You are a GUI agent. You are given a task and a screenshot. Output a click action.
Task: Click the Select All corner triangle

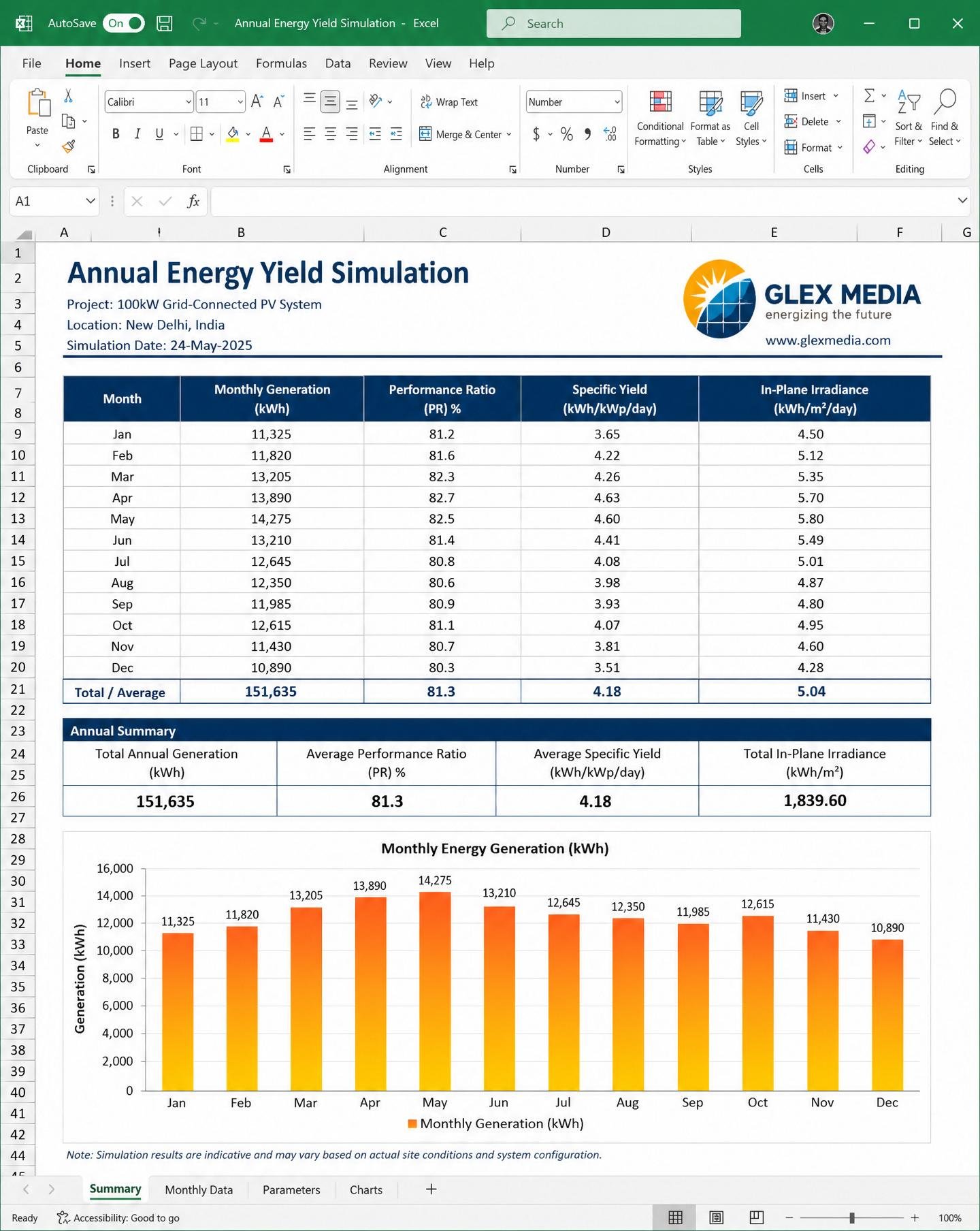(x=24, y=234)
